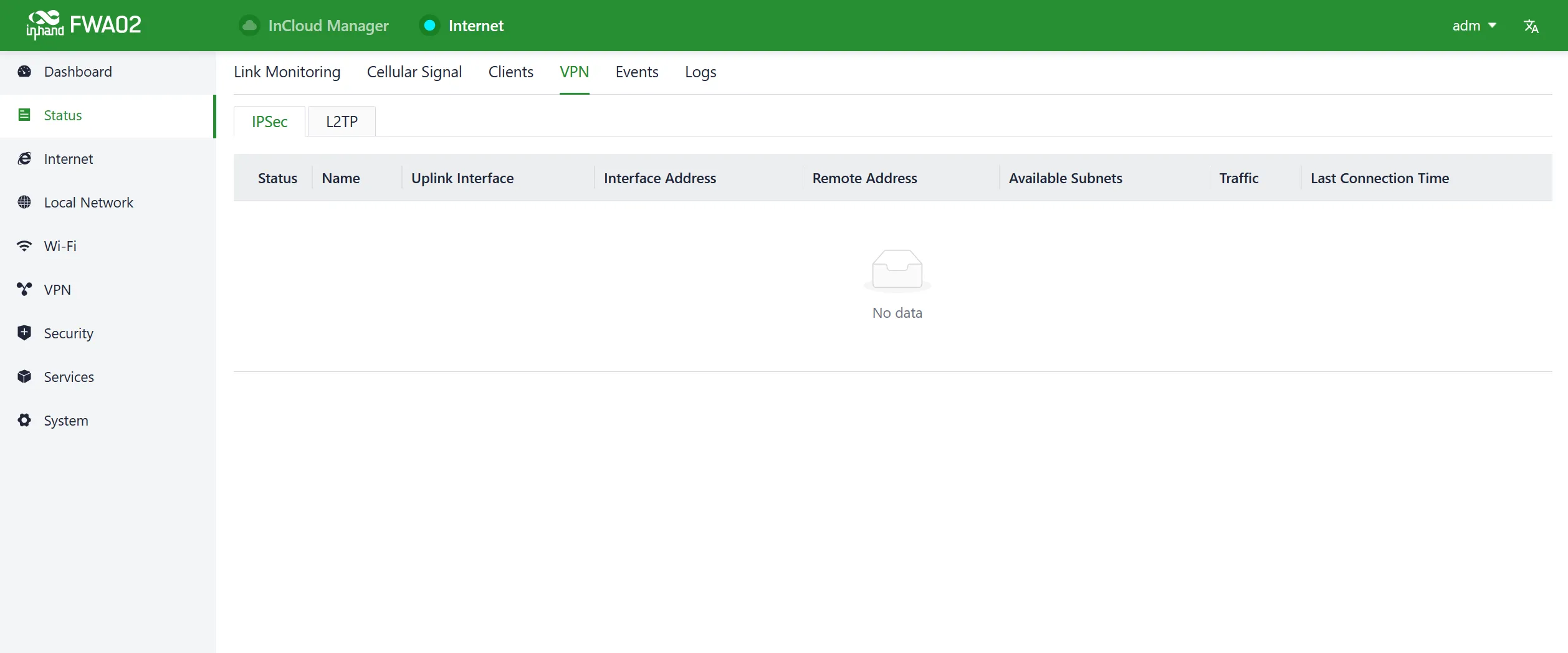1568x653 pixels.
Task: Click the Security shield icon
Action: tap(24, 333)
